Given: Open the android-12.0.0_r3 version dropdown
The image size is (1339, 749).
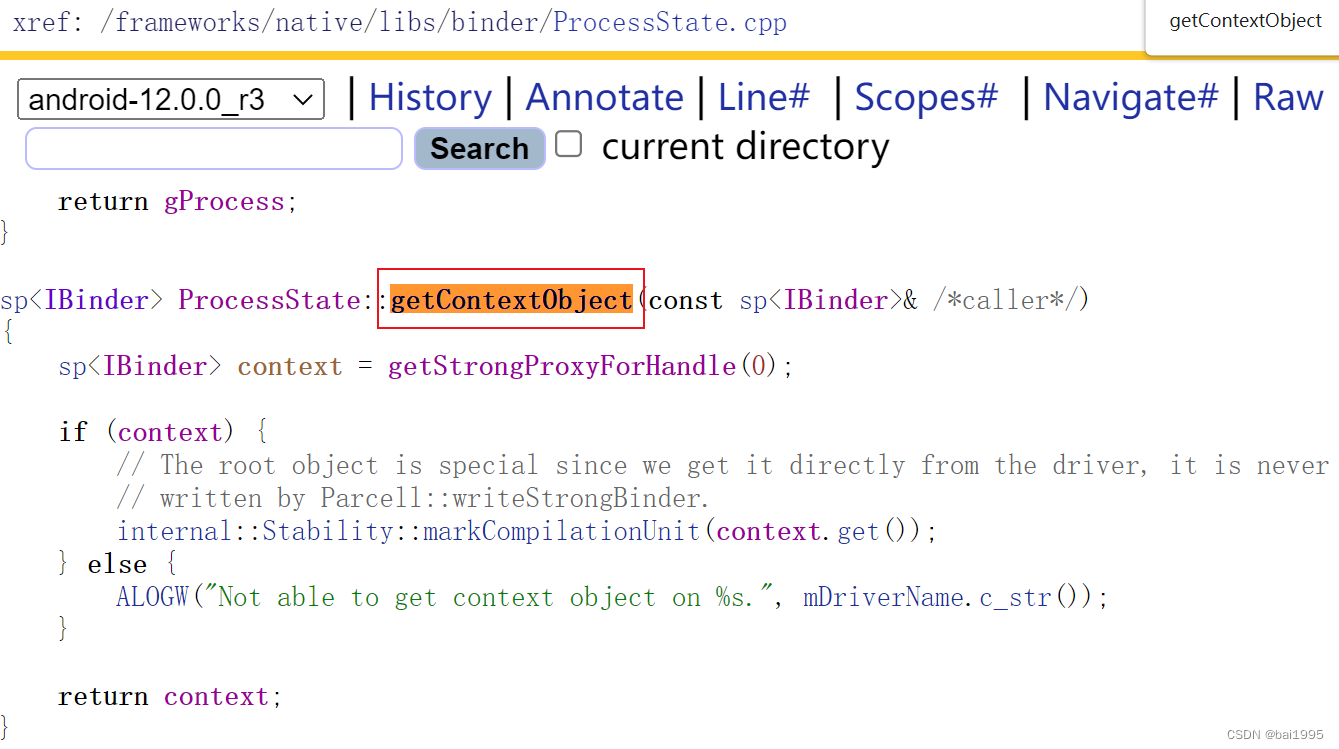Looking at the screenshot, I should [170, 99].
